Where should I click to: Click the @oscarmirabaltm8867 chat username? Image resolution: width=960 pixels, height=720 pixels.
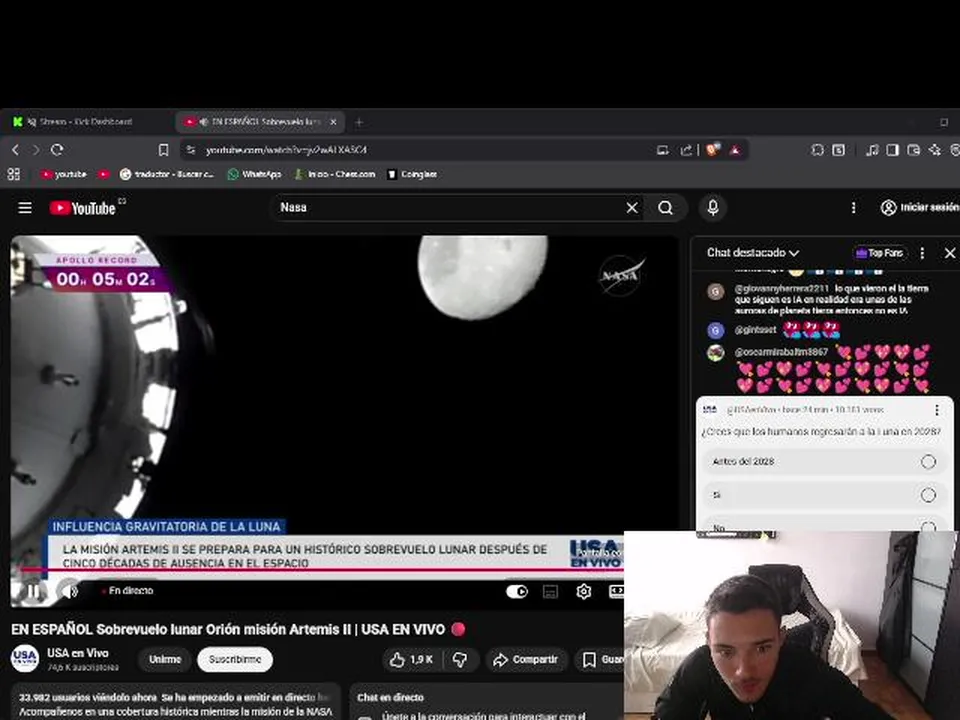pos(781,352)
